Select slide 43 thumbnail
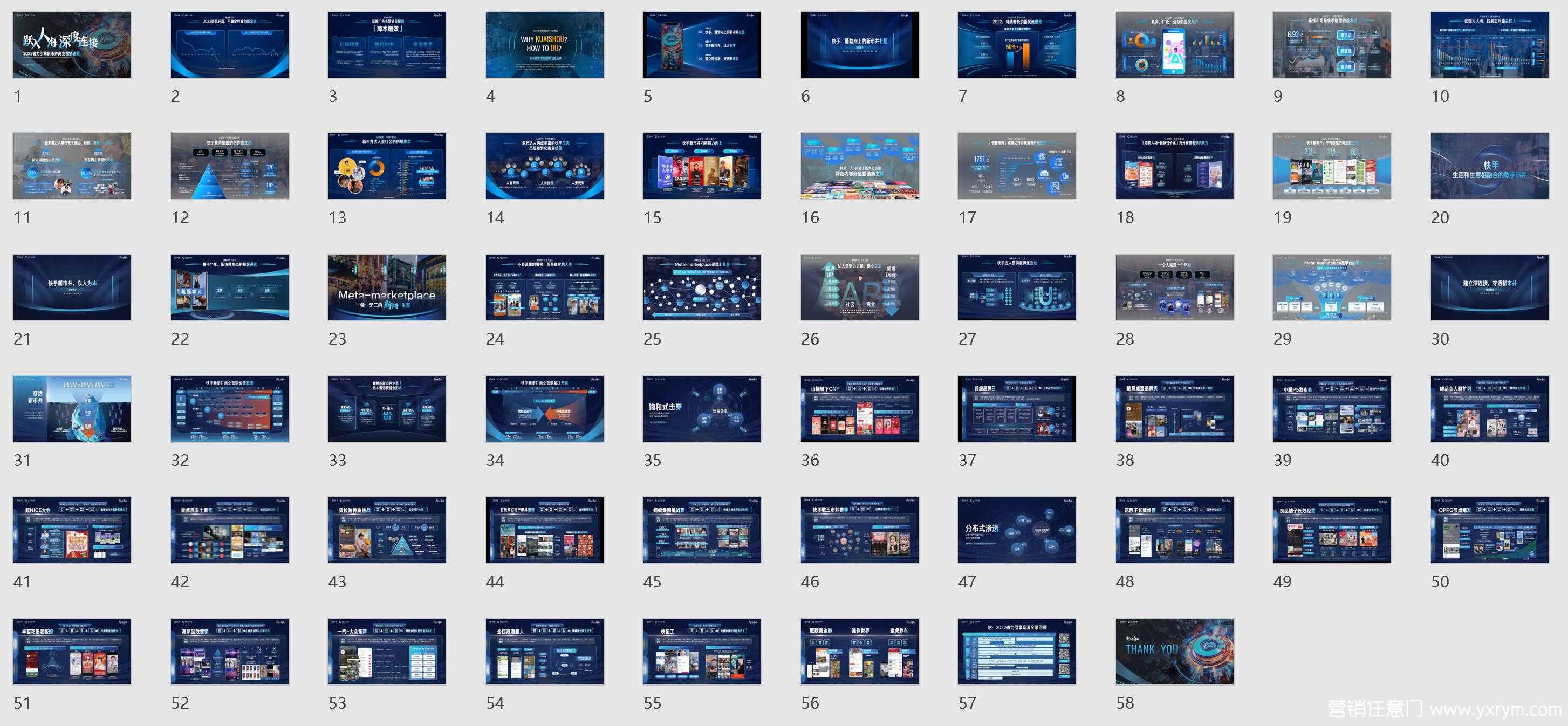Image resolution: width=1568 pixels, height=726 pixels. (x=387, y=530)
